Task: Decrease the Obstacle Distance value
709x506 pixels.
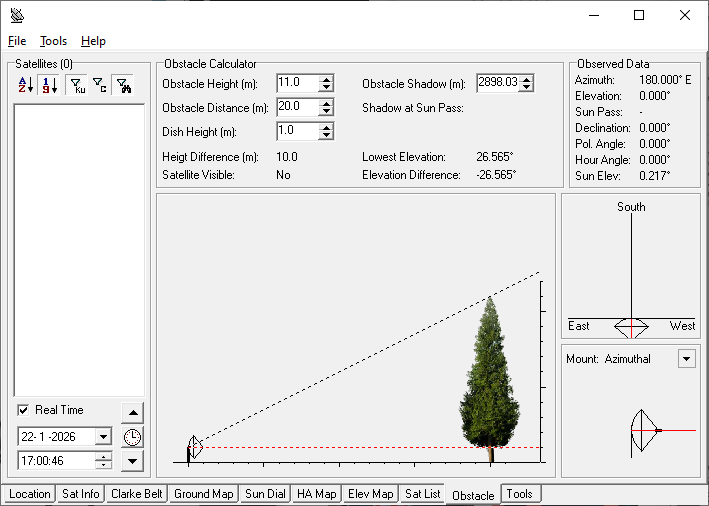Action: coord(326,111)
